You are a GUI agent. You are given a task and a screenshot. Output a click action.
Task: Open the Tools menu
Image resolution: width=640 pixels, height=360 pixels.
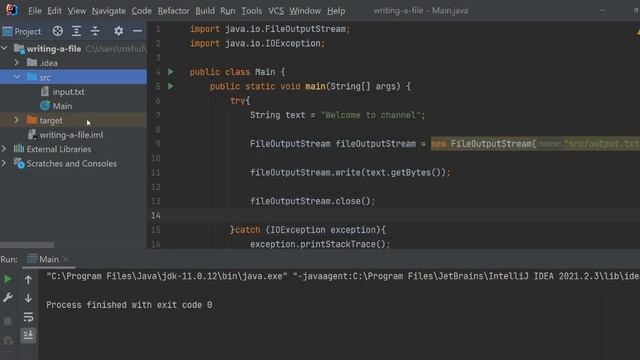251,11
